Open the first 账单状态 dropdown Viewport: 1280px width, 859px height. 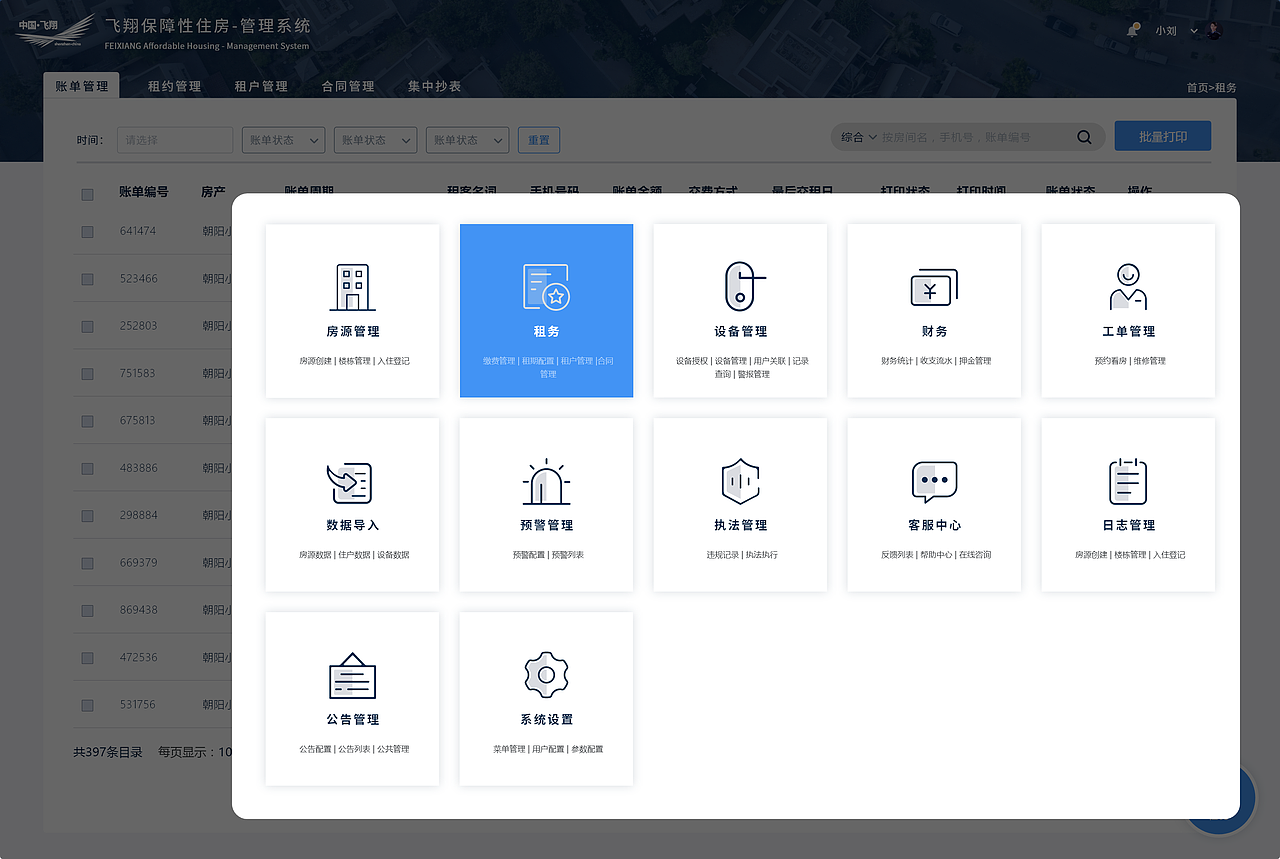pos(283,140)
